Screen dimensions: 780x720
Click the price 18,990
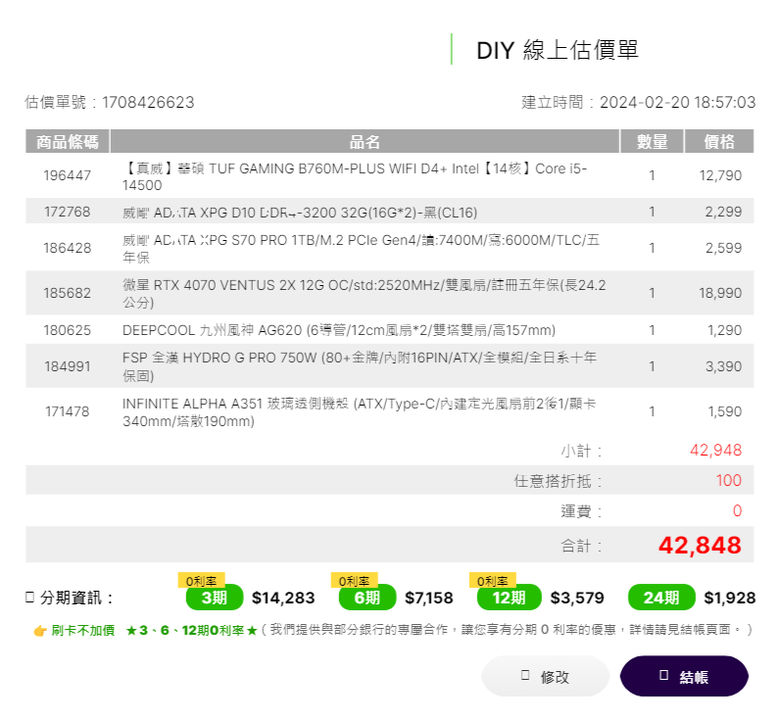click(x=720, y=293)
